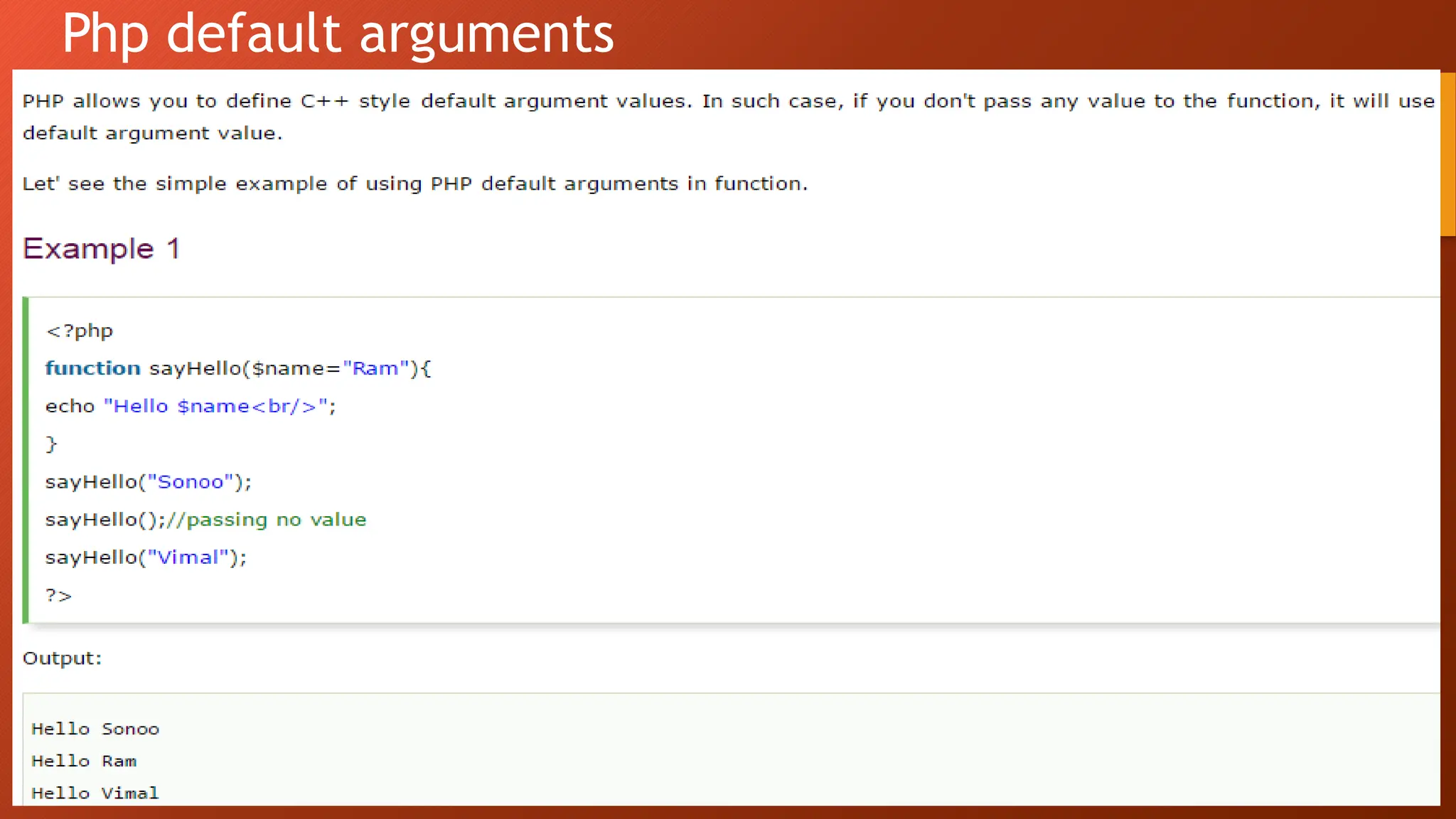The height and width of the screenshot is (819, 1456).
Task: Click the 'Example 1' heading
Action: point(101,249)
